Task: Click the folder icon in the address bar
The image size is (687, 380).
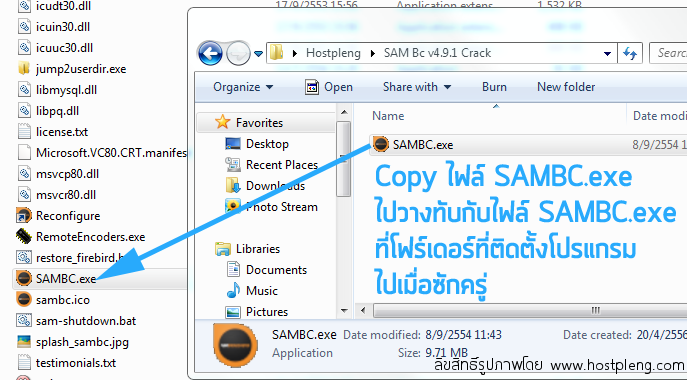Action: [x=276, y=53]
